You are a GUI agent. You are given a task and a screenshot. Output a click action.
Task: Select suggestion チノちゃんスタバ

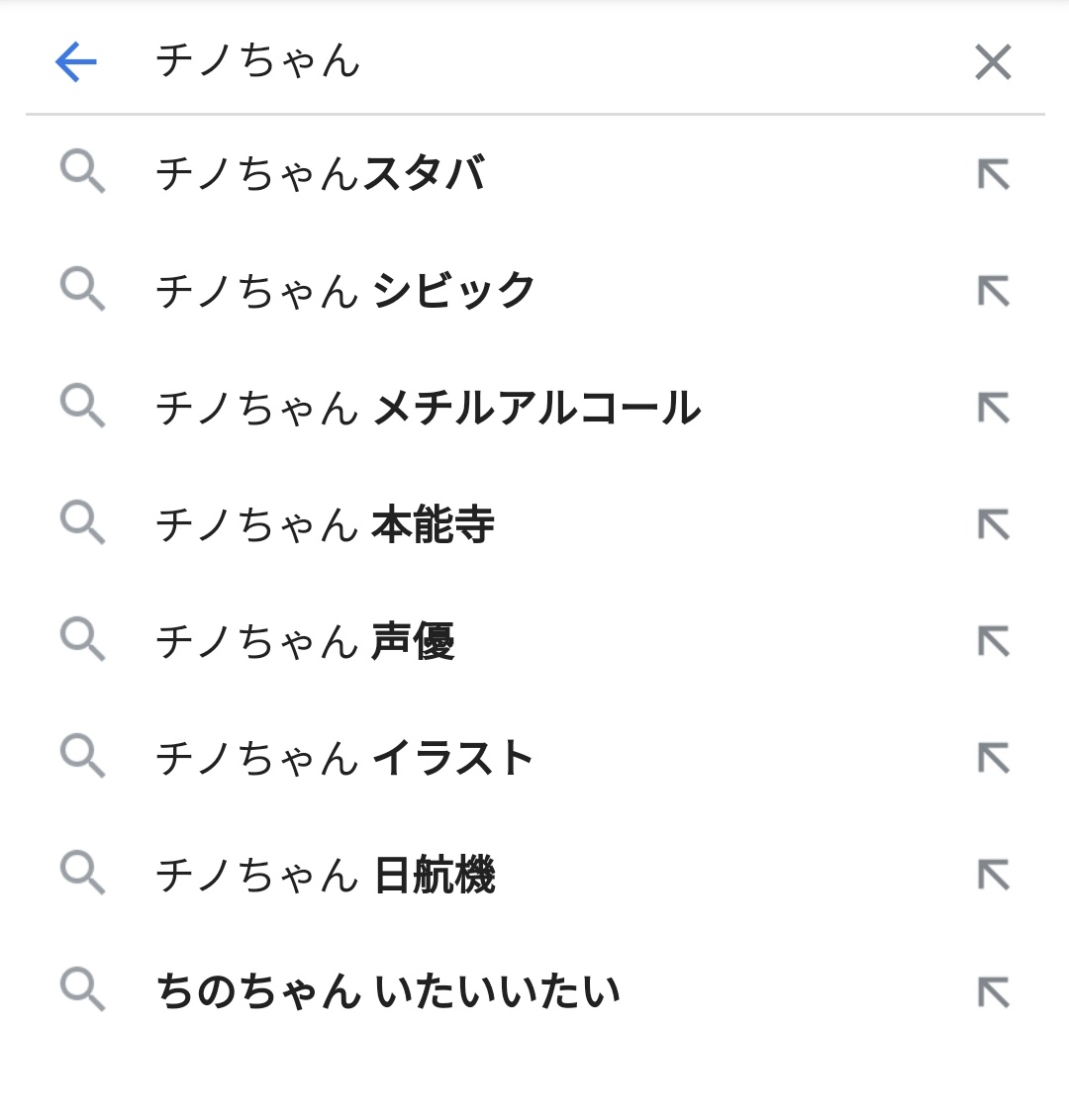coord(320,174)
